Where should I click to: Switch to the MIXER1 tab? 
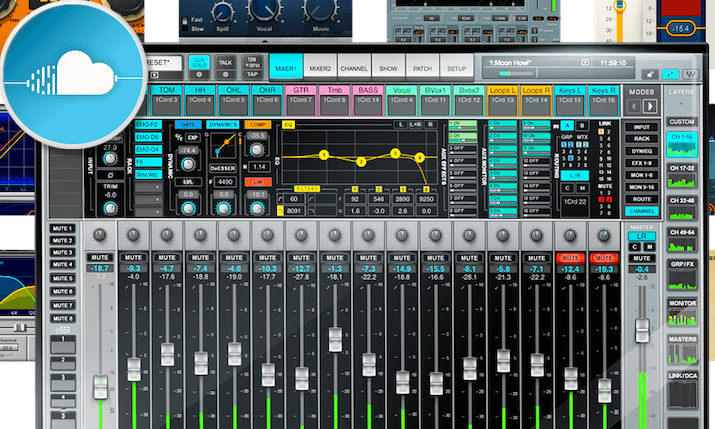[286, 68]
